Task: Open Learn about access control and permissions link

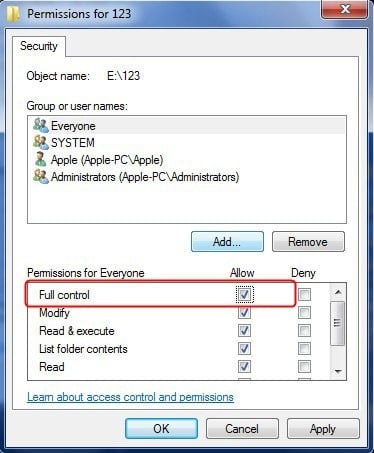Action: (x=130, y=397)
